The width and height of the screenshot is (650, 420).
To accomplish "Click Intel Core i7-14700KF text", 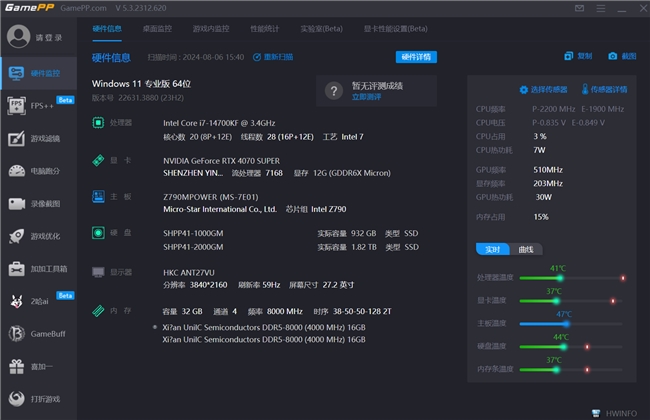I will [x=219, y=123].
